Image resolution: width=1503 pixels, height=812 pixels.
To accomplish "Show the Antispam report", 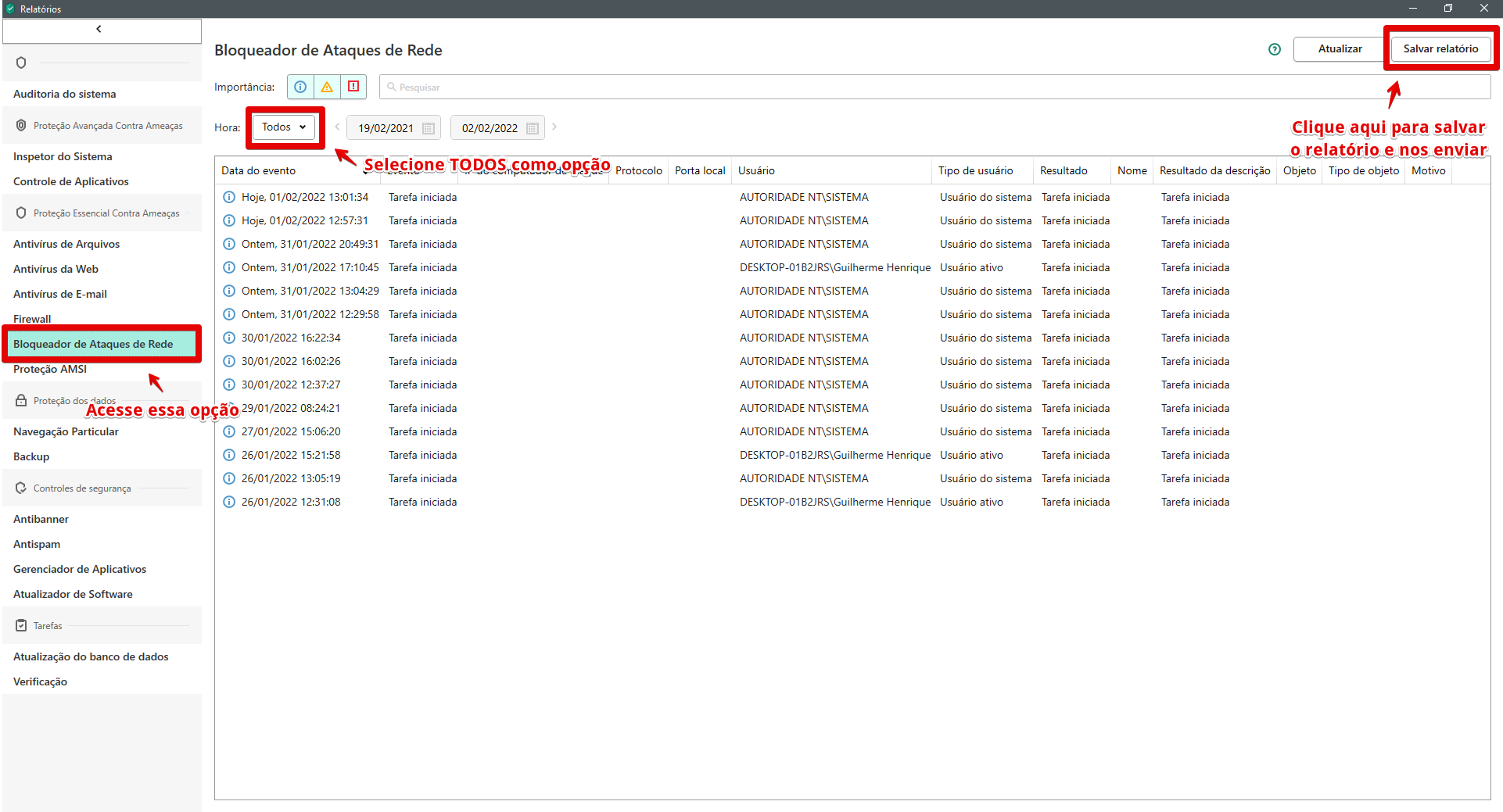I will pos(37,544).
